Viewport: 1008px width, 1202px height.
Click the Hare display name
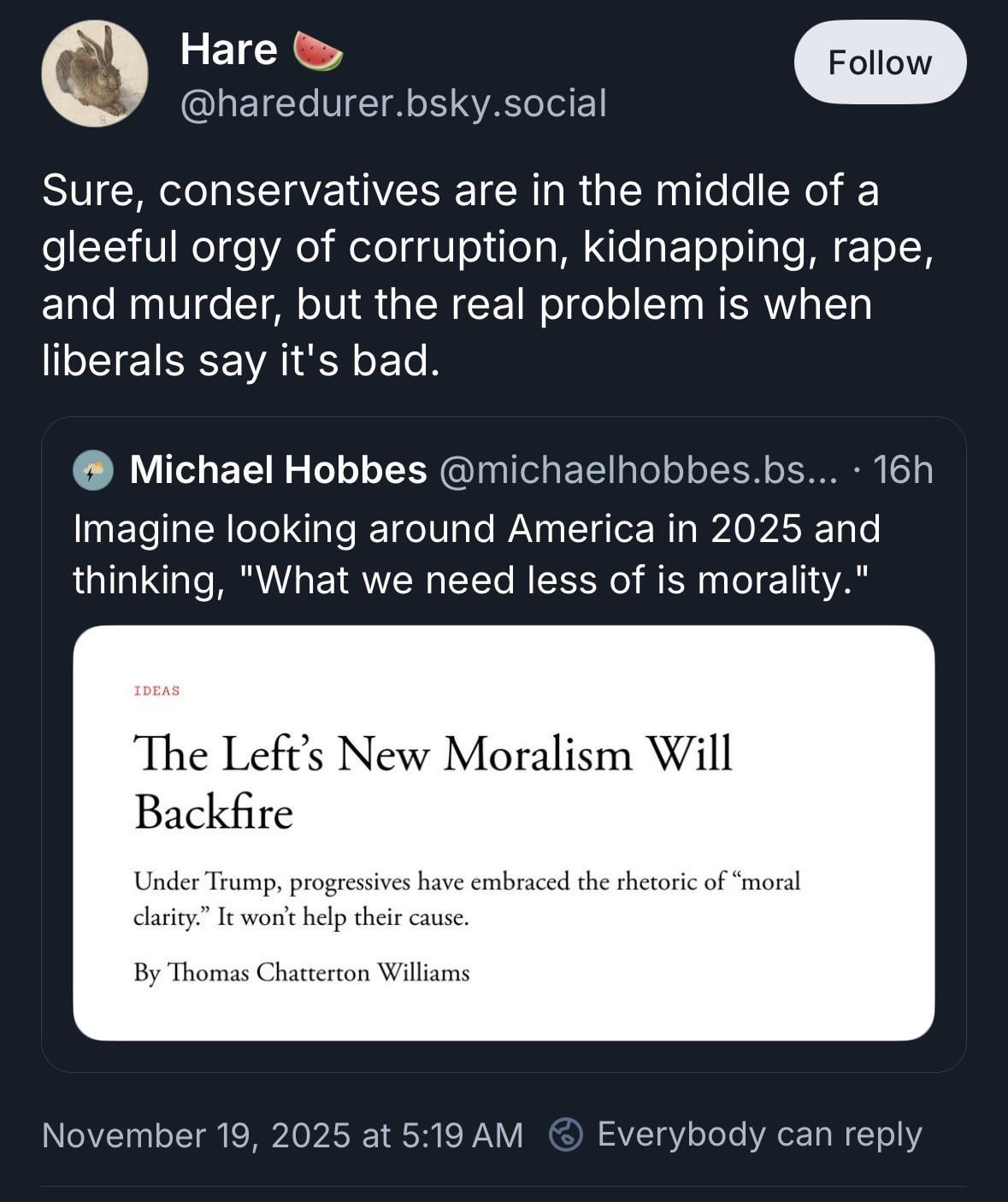click(x=228, y=49)
